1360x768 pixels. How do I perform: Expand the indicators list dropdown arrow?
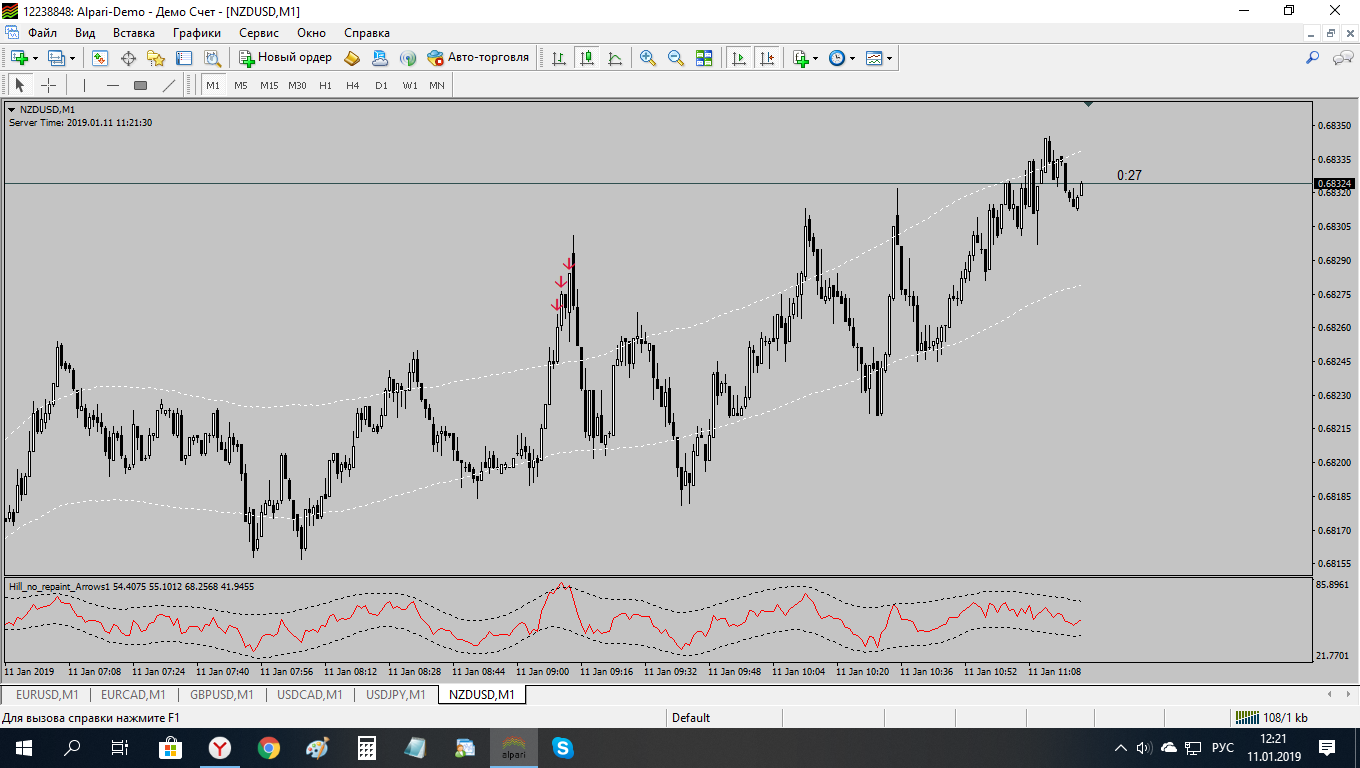click(815, 58)
